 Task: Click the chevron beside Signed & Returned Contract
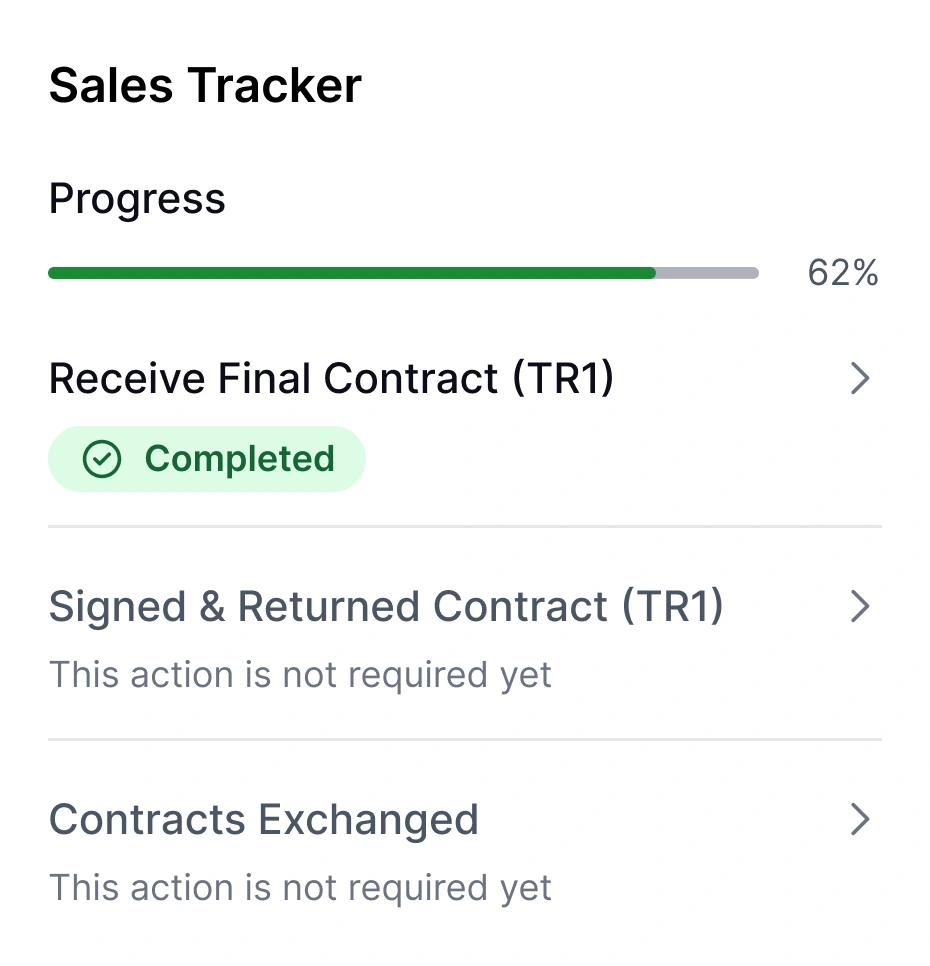coord(860,607)
